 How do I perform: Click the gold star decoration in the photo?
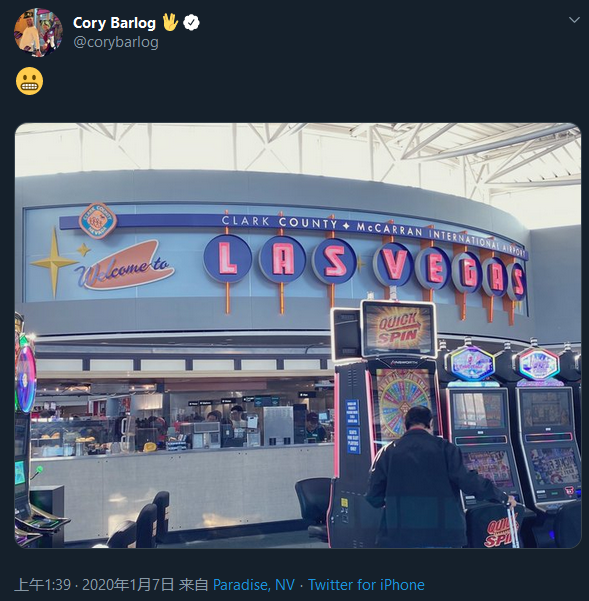(54, 263)
